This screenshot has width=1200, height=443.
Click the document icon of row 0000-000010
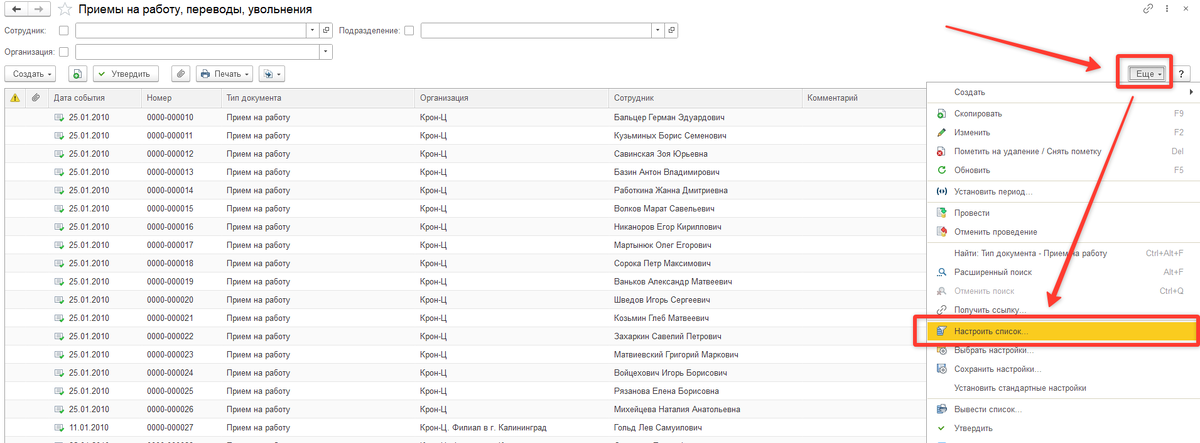coord(58,117)
